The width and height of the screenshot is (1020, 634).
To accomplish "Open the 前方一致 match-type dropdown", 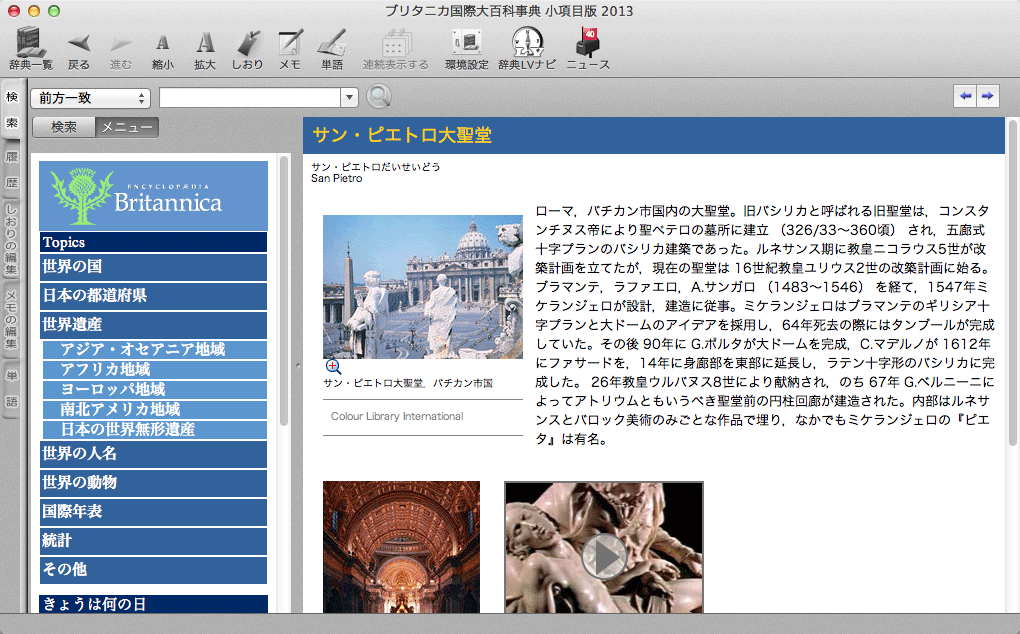I will [x=91, y=98].
